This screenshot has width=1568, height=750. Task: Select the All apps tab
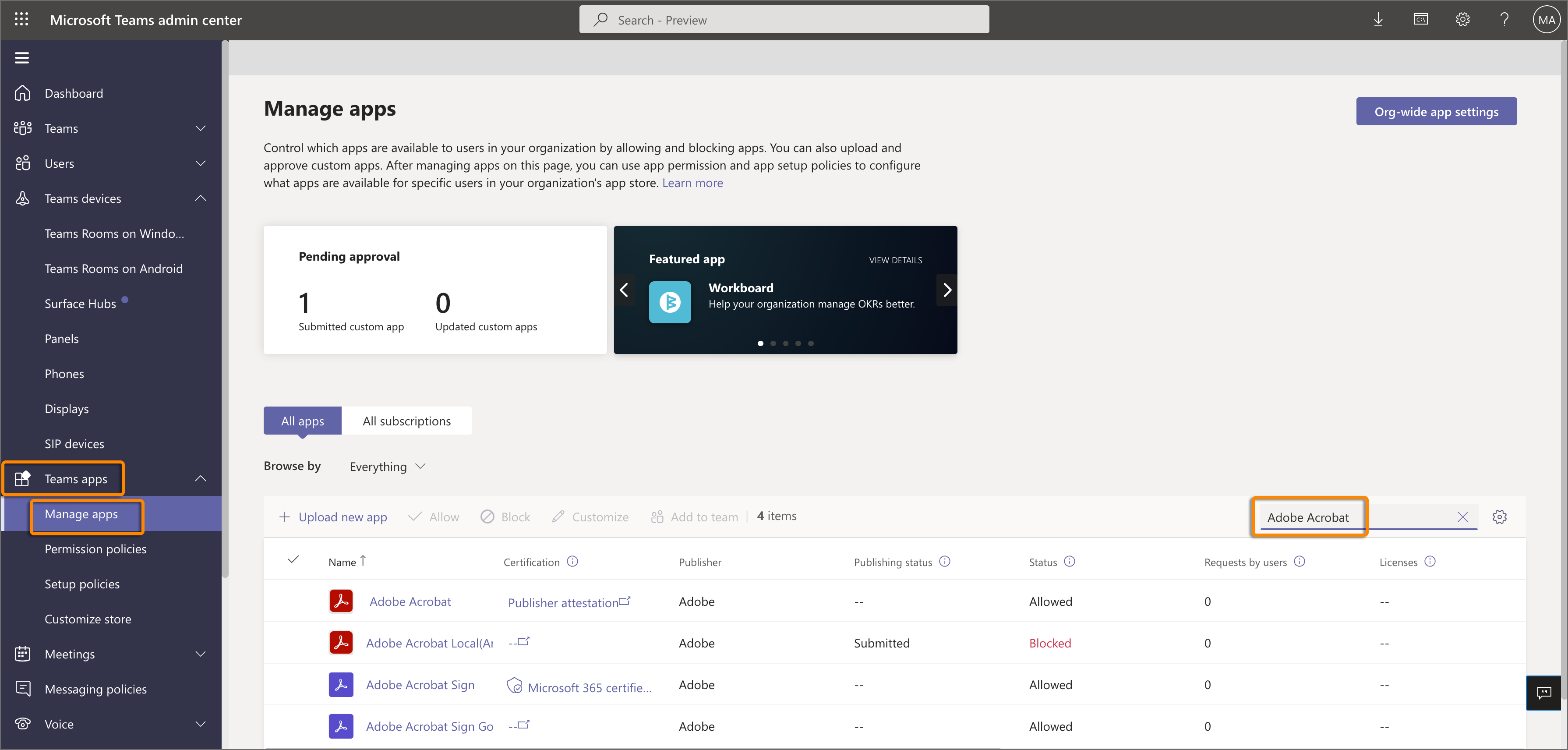(x=302, y=421)
